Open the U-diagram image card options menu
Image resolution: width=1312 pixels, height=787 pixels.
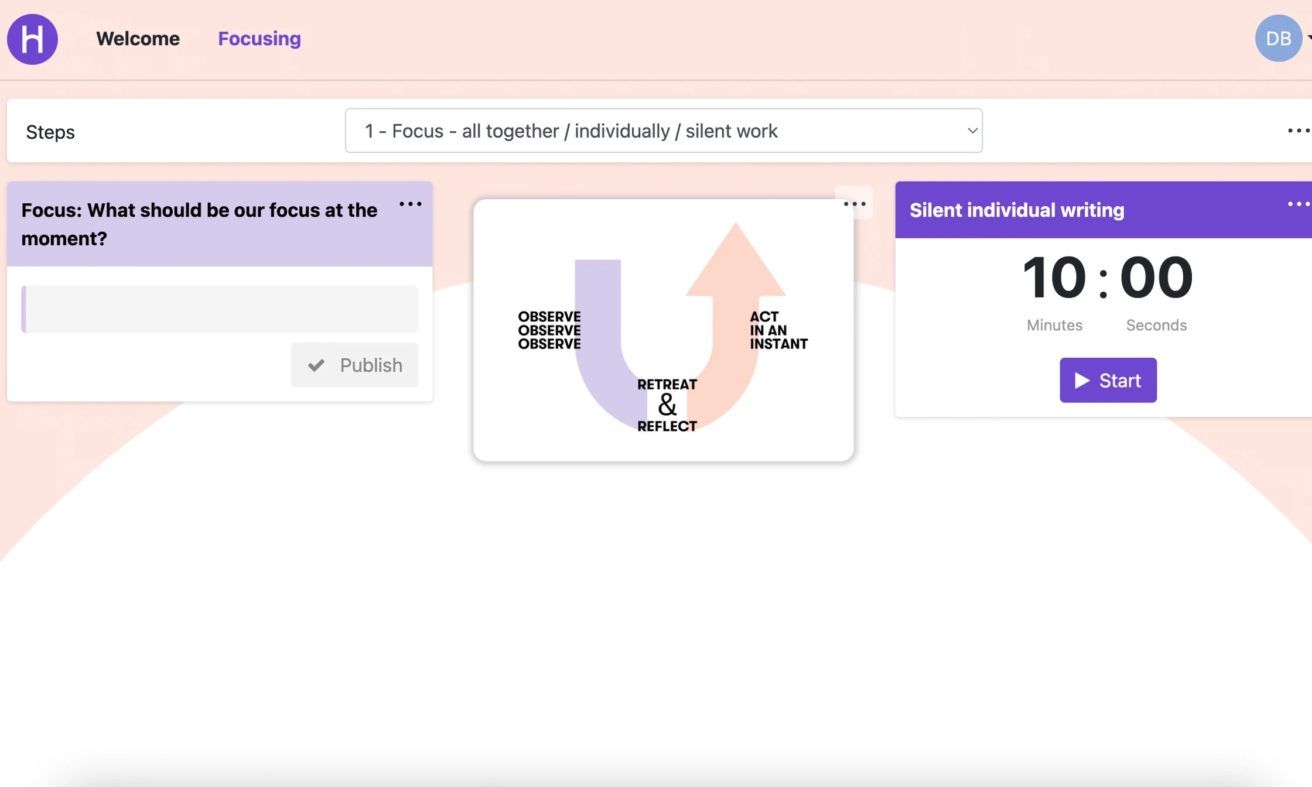(x=854, y=203)
